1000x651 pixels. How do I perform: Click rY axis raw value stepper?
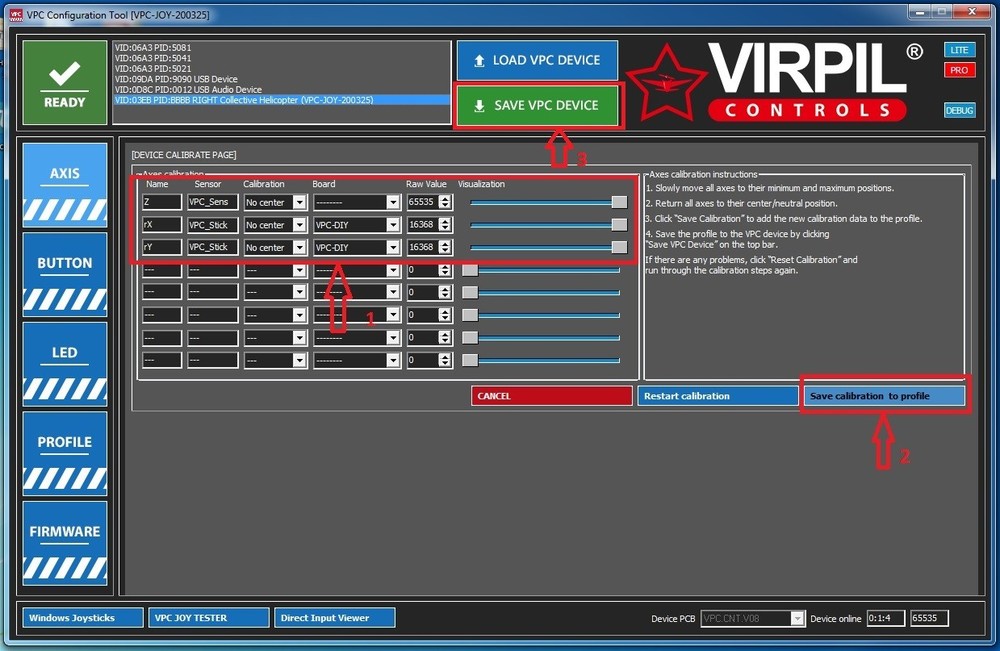click(445, 247)
